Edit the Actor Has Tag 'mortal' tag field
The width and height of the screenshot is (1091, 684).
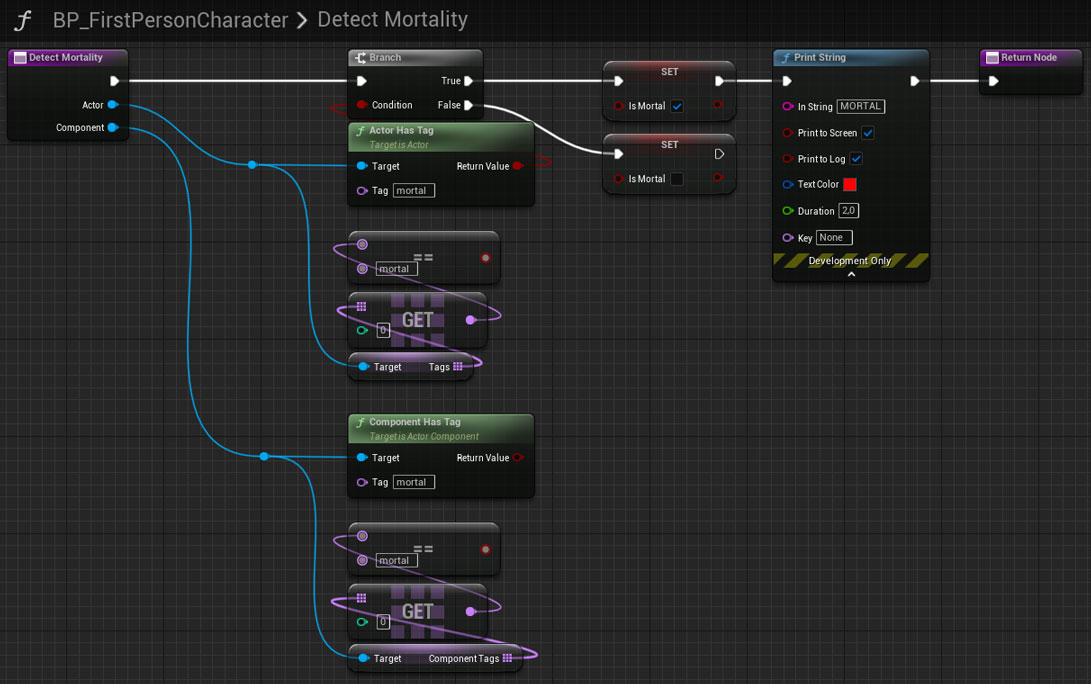[414, 191]
